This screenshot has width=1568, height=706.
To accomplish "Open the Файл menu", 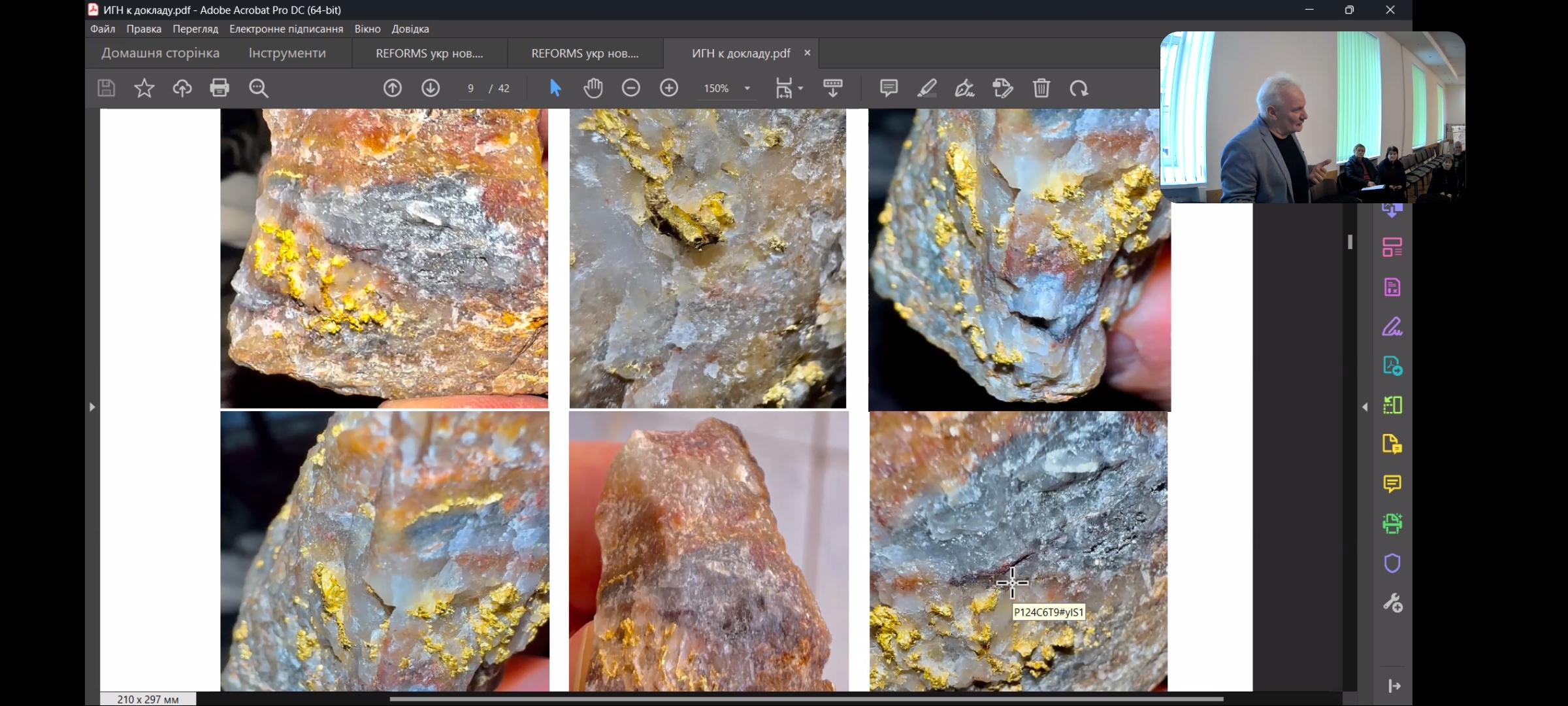I will click(103, 29).
